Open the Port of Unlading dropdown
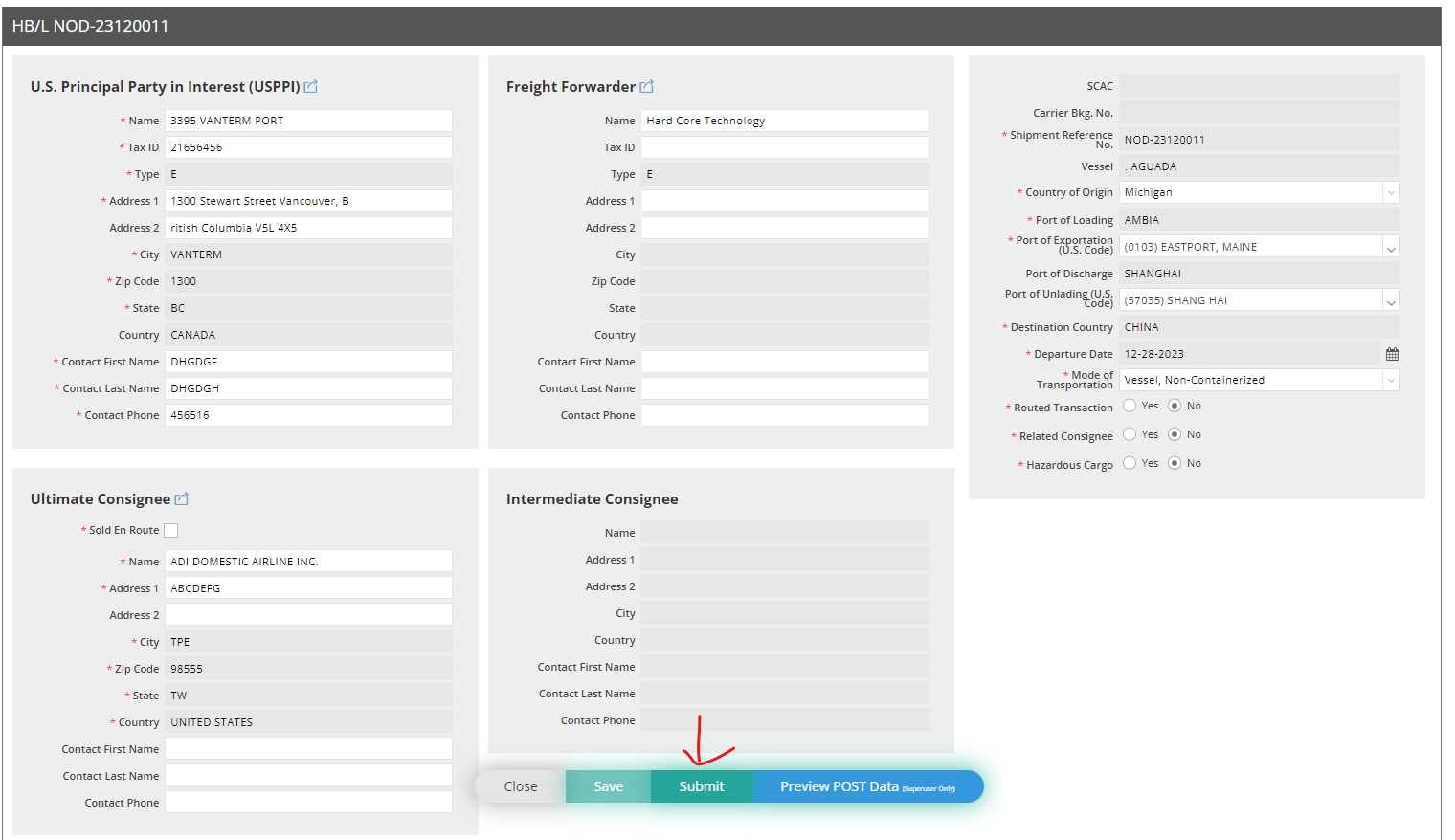This screenshot has width=1455, height=840. [1390, 299]
